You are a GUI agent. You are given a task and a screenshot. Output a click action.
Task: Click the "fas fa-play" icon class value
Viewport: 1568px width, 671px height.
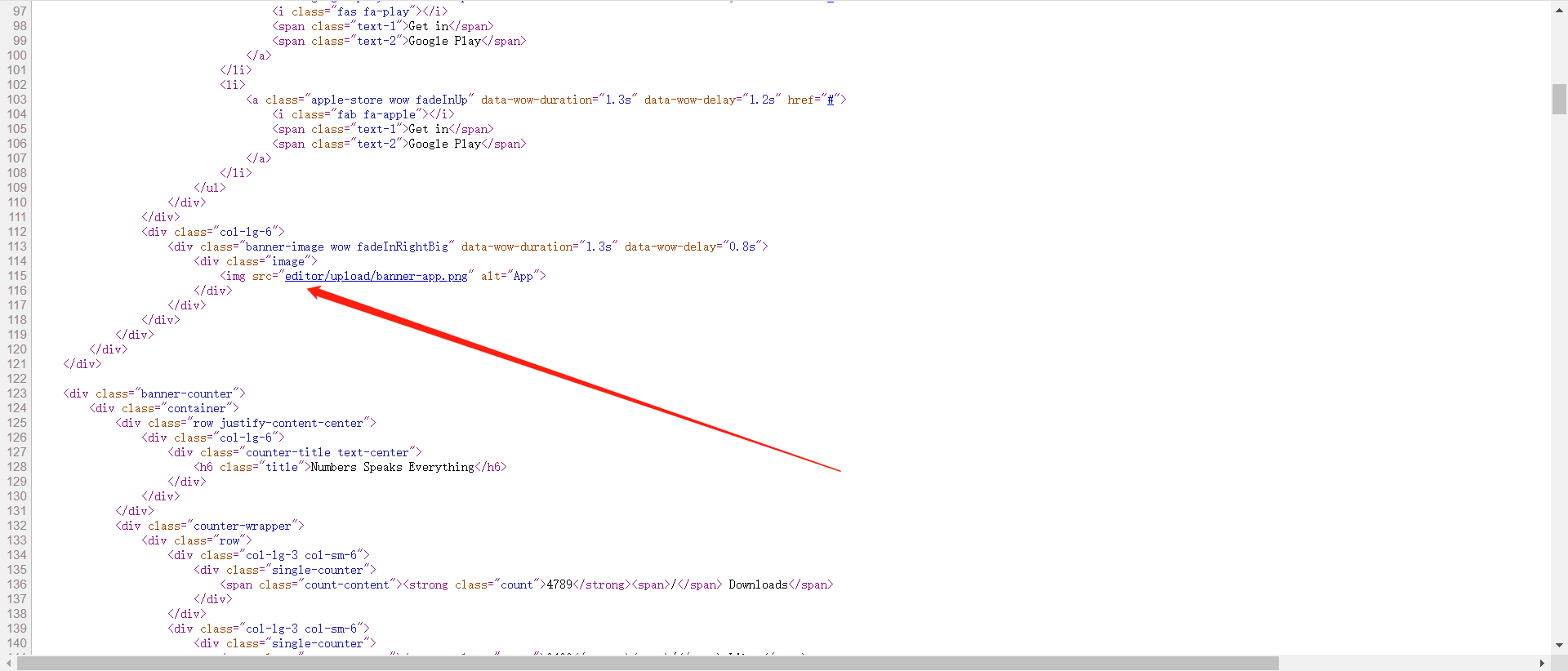(372, 12)
